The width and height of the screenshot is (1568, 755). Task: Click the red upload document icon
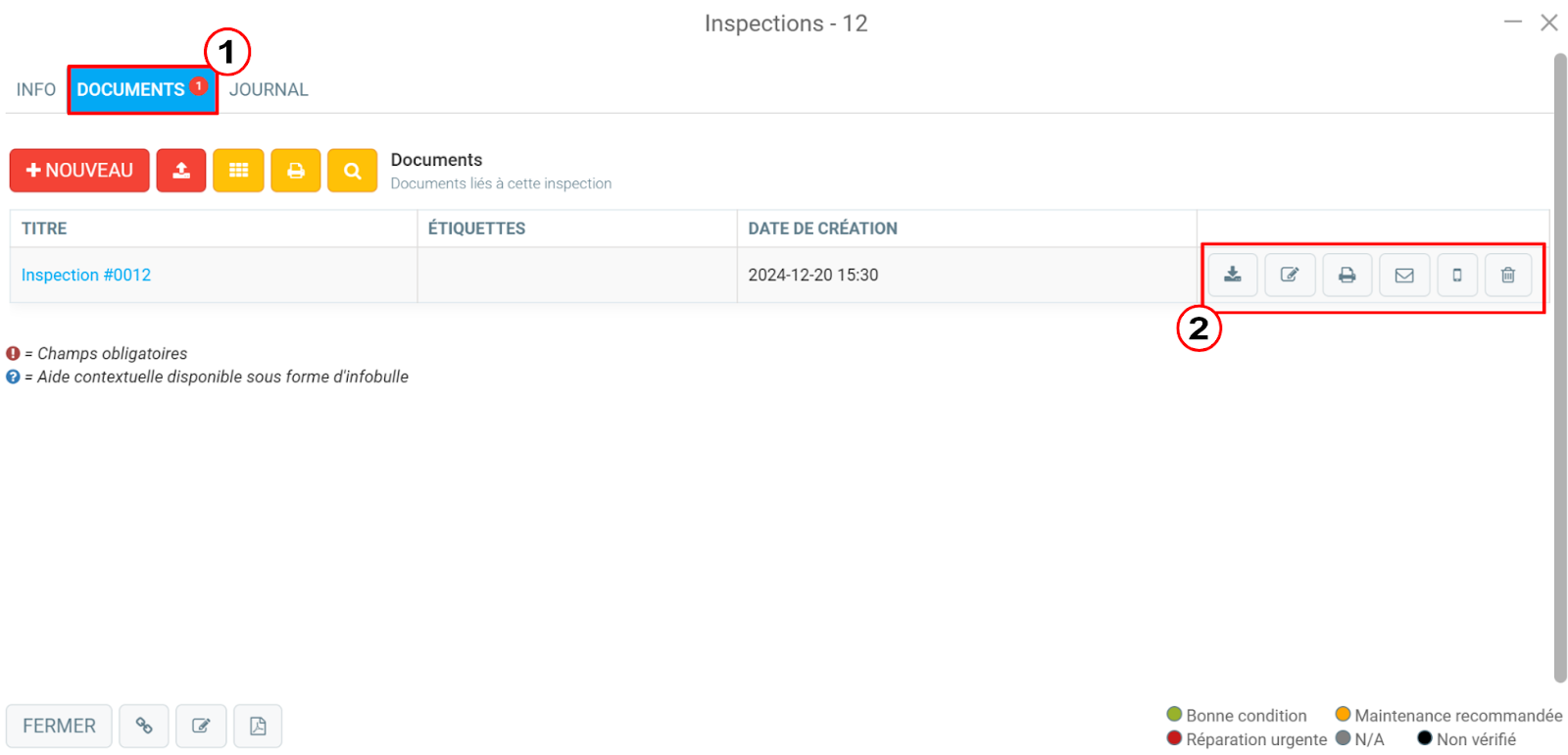[x=181, y=171]
